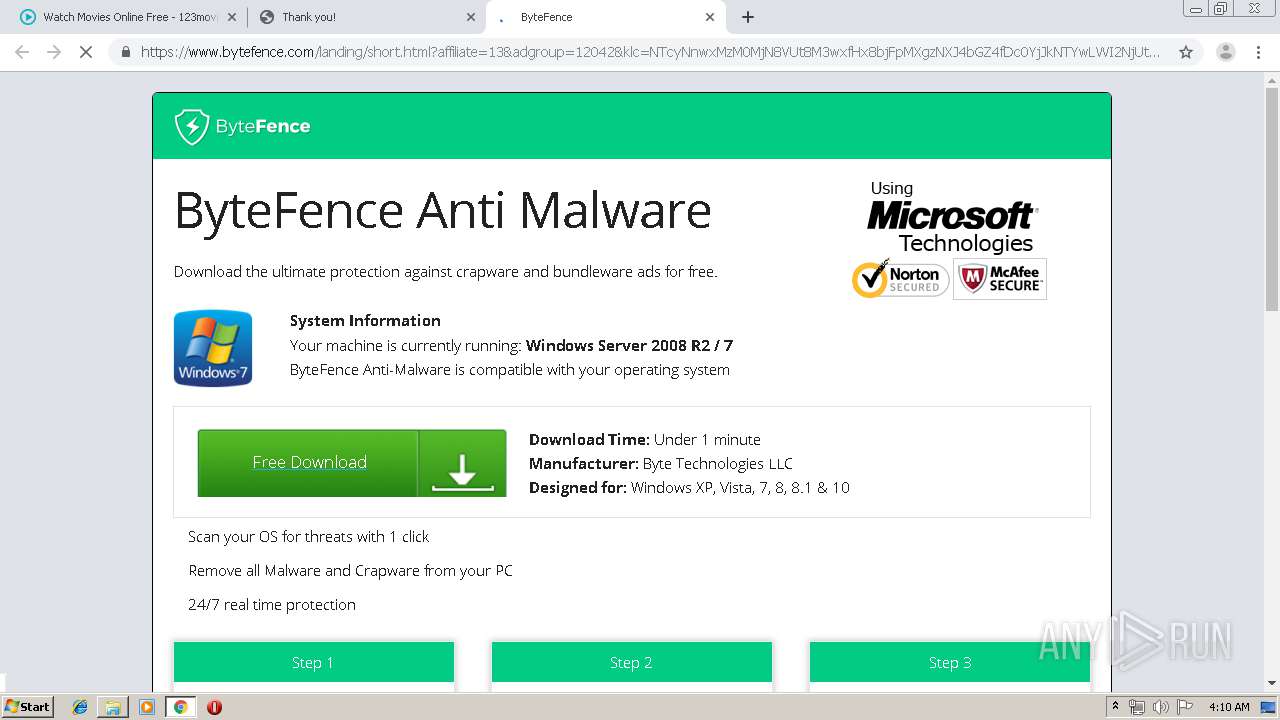Click 'Windows Server 2008 R2 / 7' text
Image resolution: width=1280 pixels, height=720 pixels.
[x=629, y=346]
